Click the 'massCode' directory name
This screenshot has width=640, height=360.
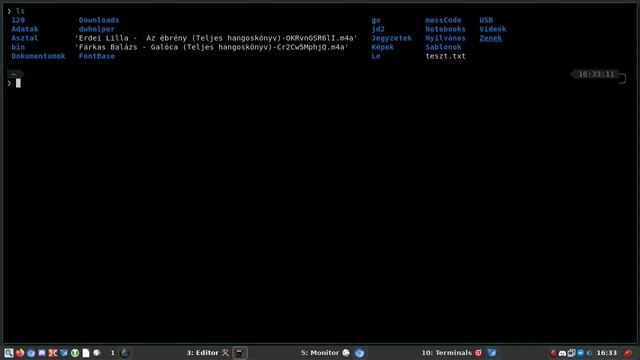(443, 20)
